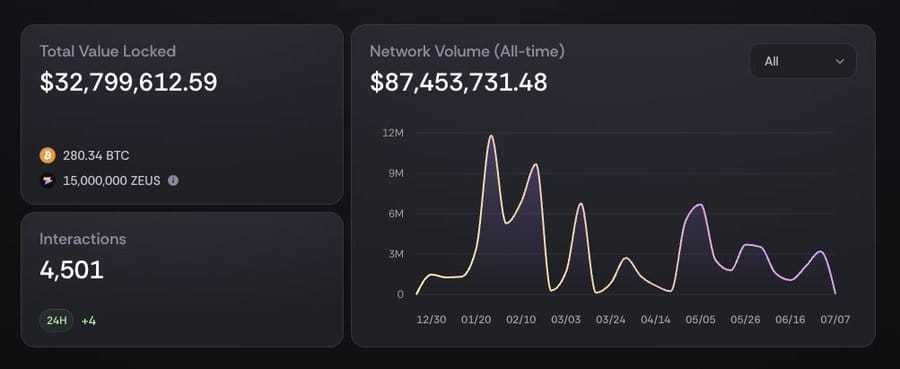Click the 02/10 date label

point(521,320)
